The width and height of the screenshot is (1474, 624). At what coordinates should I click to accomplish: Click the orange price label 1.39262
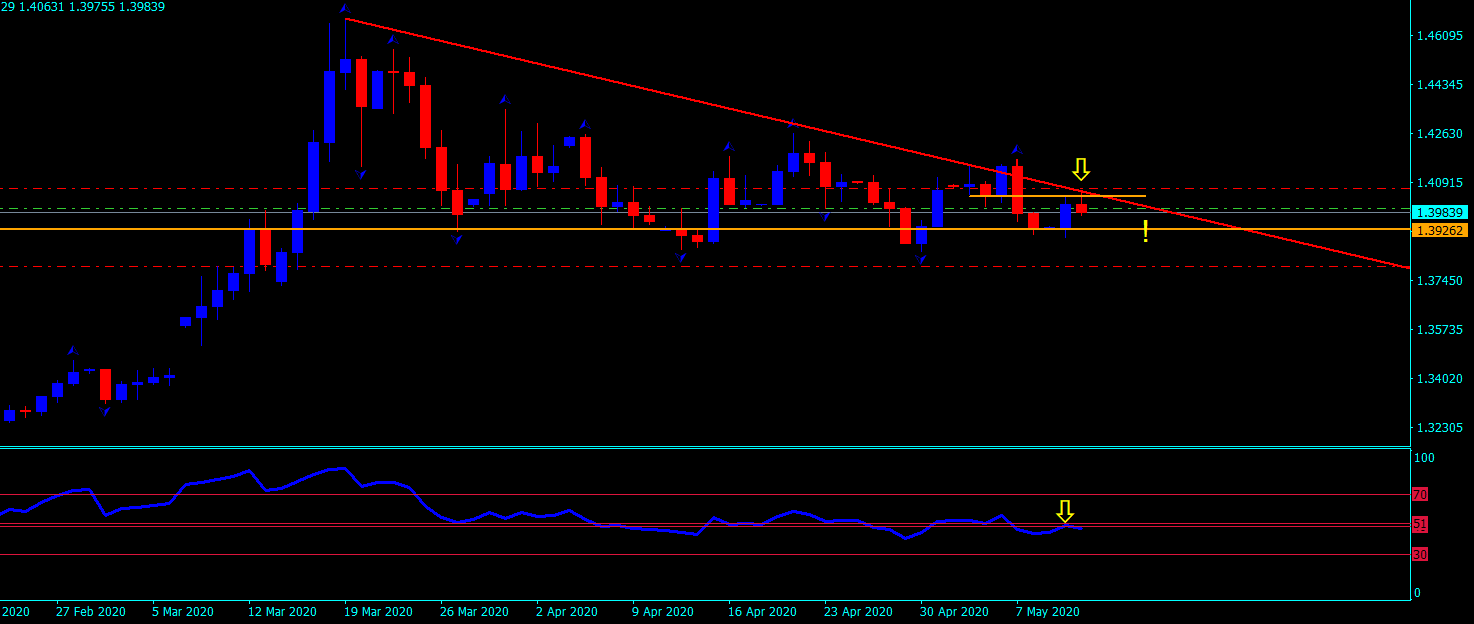(x=1440, y=230)
